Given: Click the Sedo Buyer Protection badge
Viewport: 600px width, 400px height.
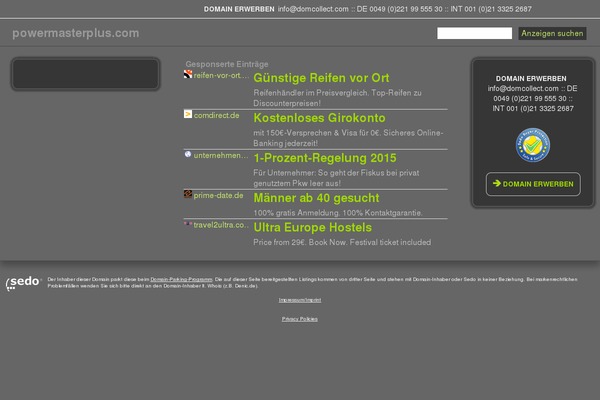Looking at the screenshot, I should (x=533, y=145).
